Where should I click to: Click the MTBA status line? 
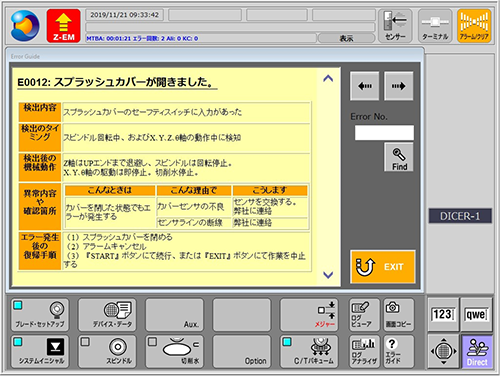point(201,38)
